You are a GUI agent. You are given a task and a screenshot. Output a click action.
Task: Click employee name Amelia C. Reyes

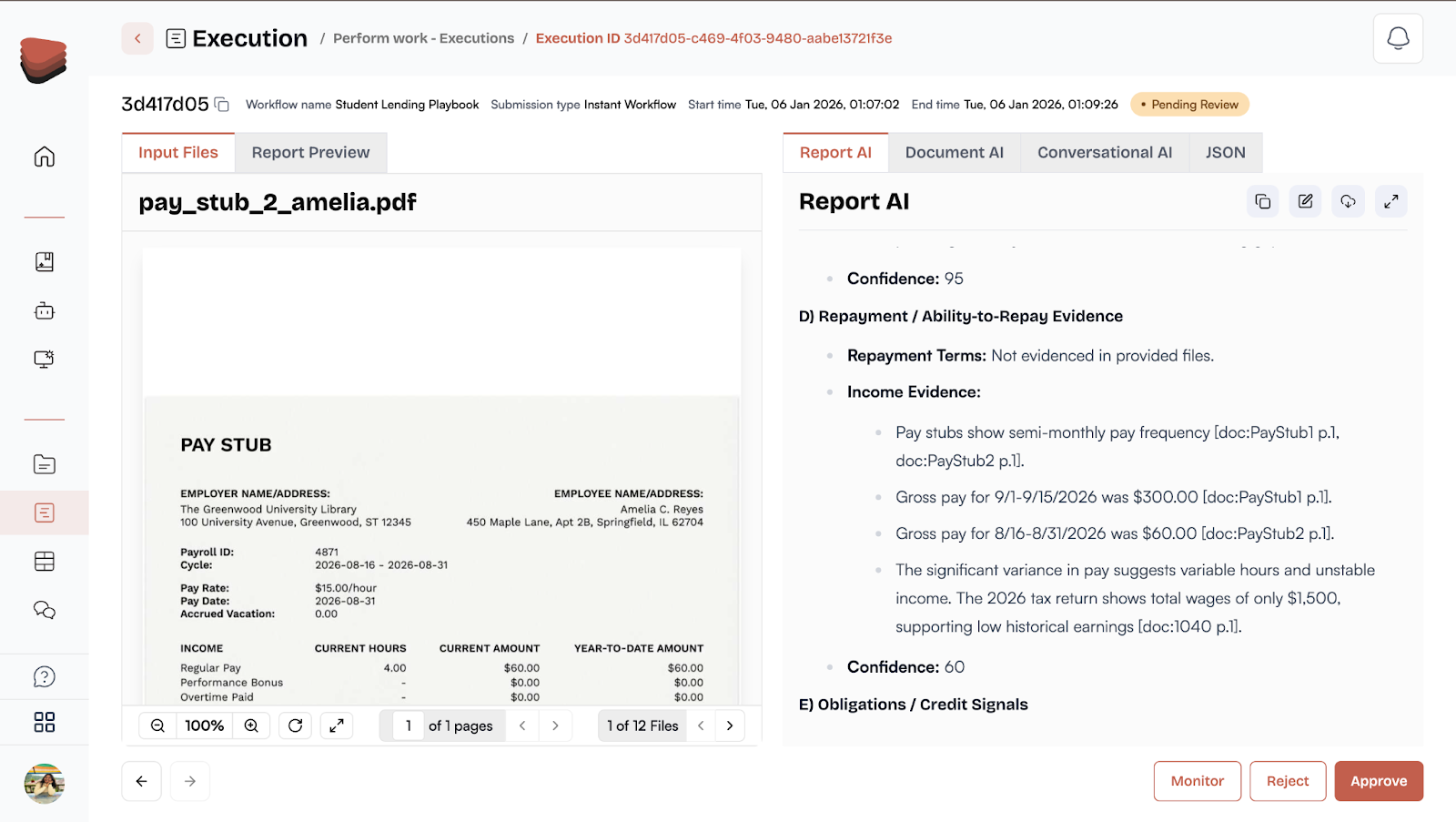coord(662,510)
